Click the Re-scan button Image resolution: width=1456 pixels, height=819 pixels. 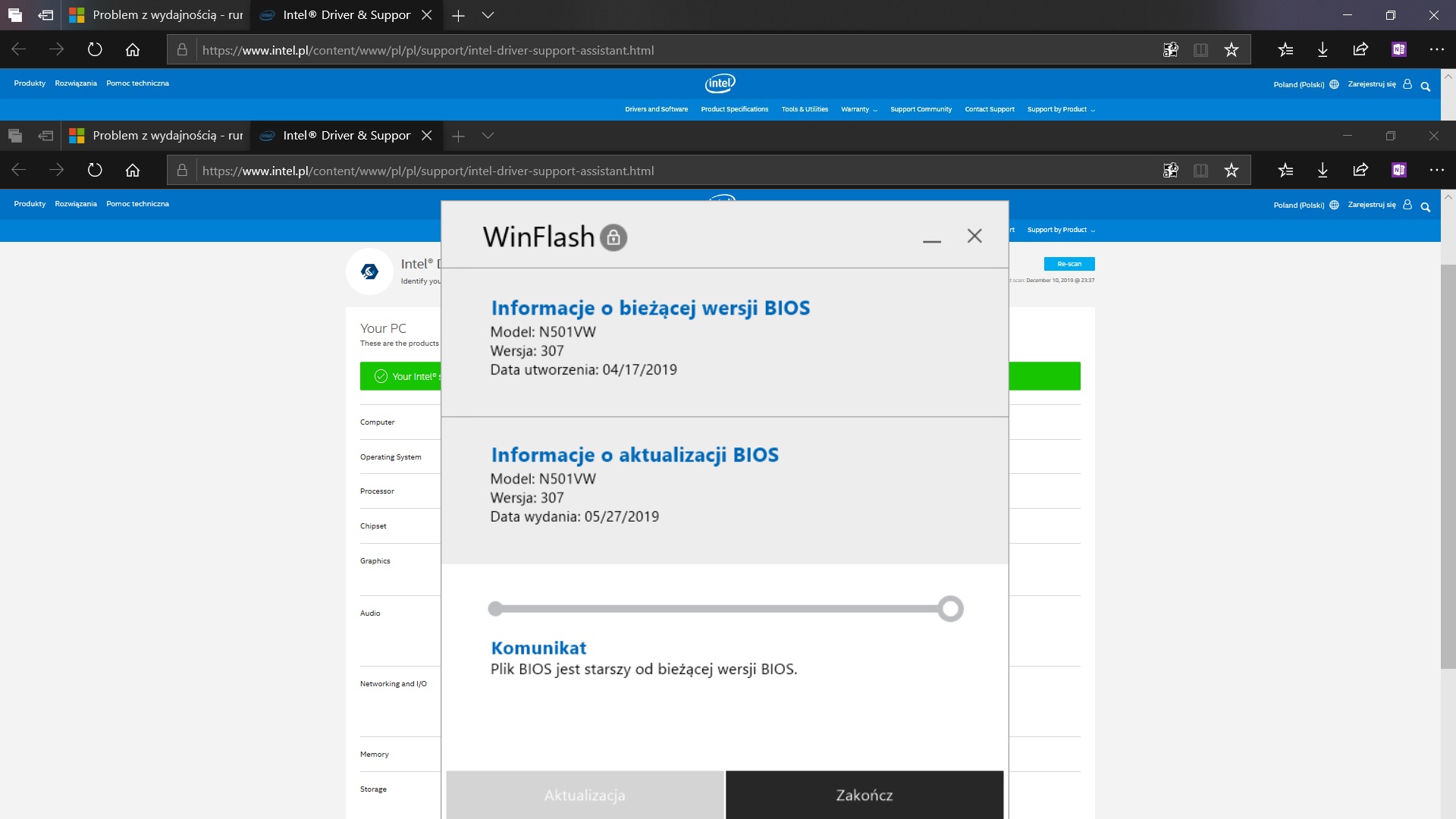click(1068, 264)
